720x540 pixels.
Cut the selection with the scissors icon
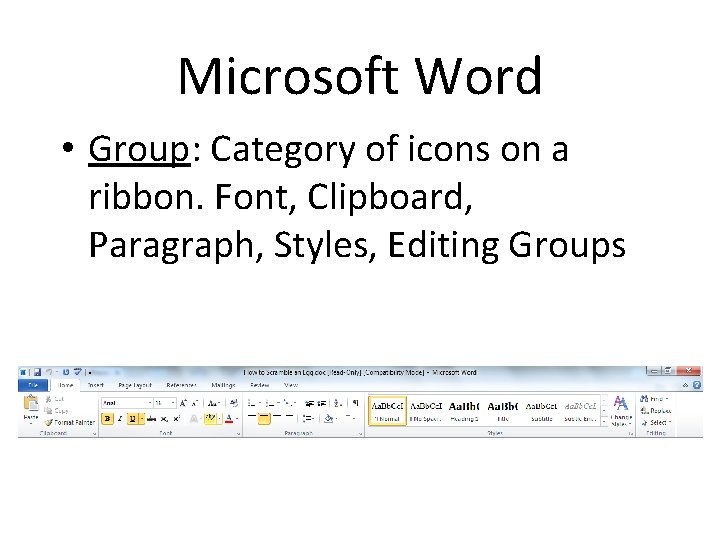[x=48, y=399]
